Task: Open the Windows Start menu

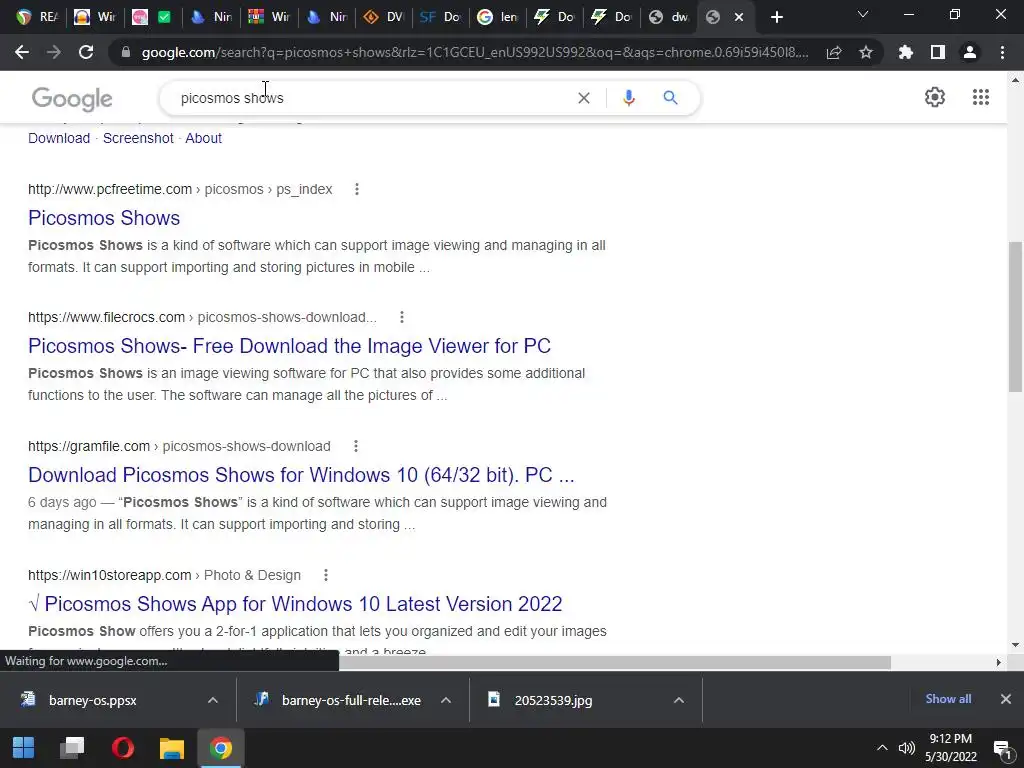Action: pyautogui.click(x=24, y=748)
